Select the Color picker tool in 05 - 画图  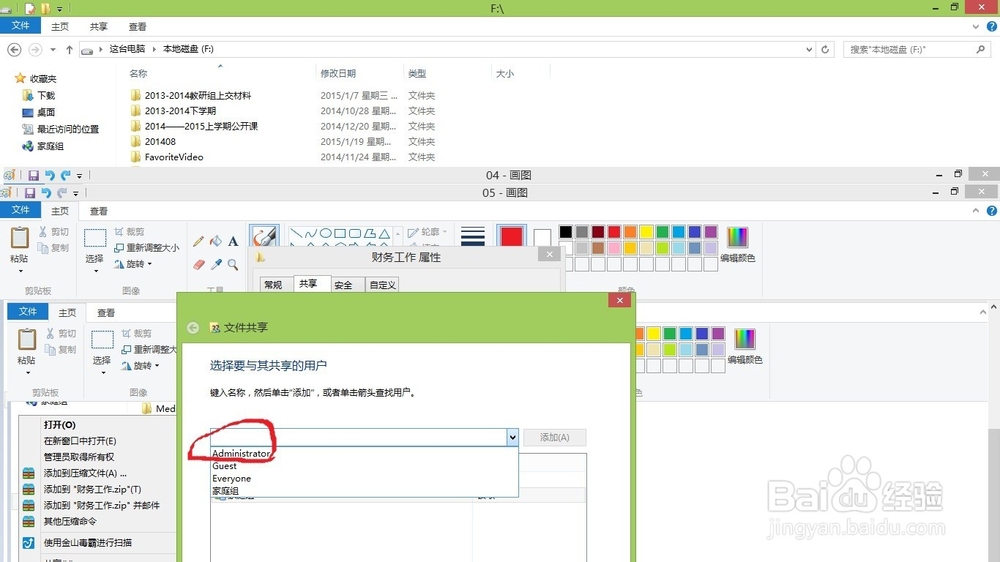pyautogui.click(x=216, y=264)
